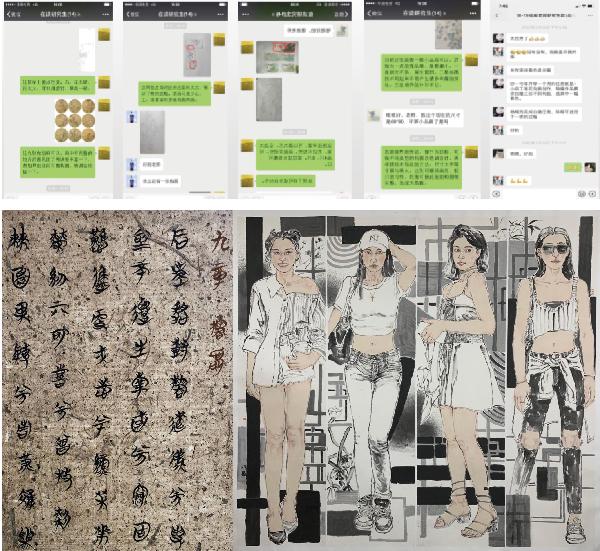600x551 pixels.
Task: Select the large green message in the third chat
Action: [x=295, y=155]
